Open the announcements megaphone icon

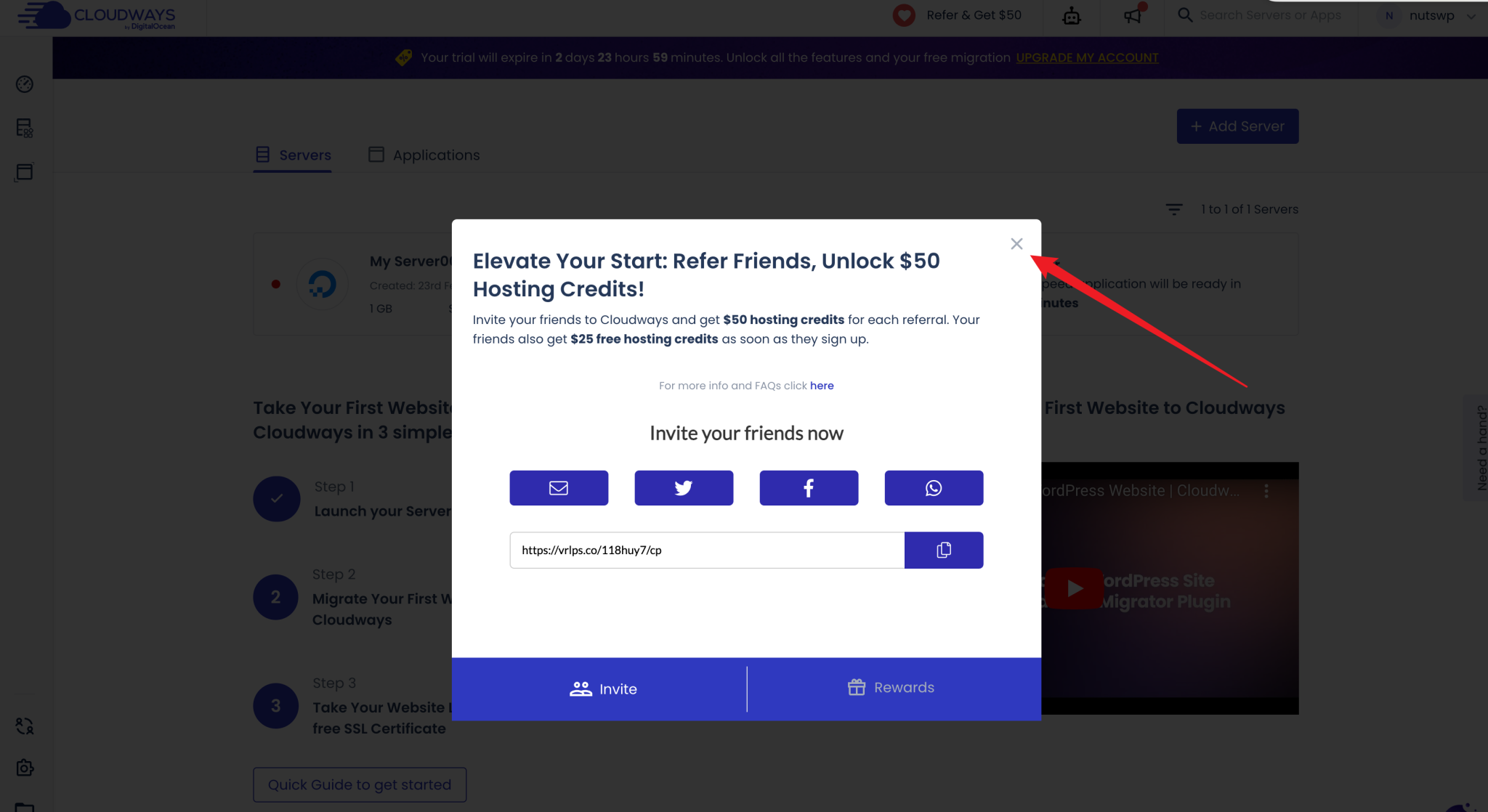click(1133, 15)
